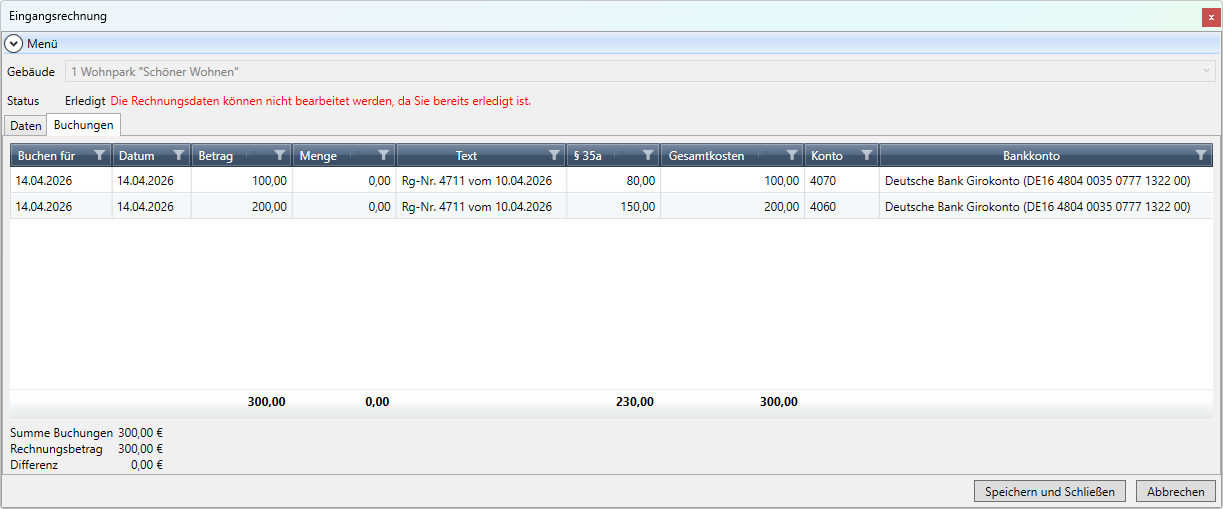Image resolution: width=1223 pixels, height=509 pixels.
Task: Click the Abbrechen button
Action: [x=1176, y=492]
